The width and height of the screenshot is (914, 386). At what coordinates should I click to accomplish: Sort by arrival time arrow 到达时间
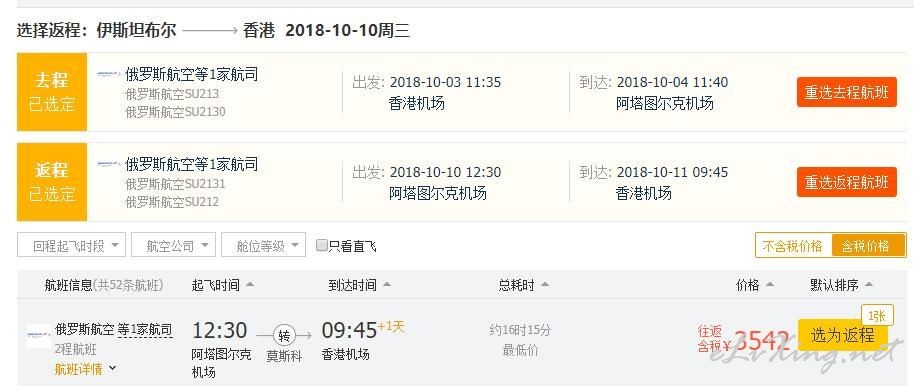tap(386, 285)
